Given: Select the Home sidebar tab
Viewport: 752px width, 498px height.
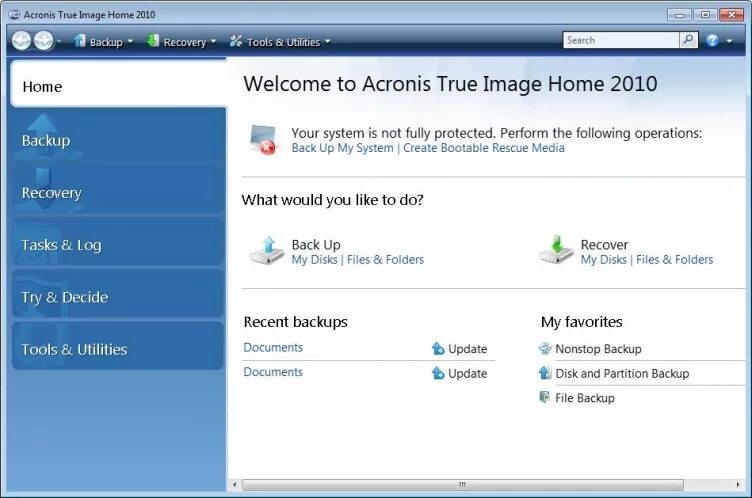Looking at the screenshot, I should (118, 83).
